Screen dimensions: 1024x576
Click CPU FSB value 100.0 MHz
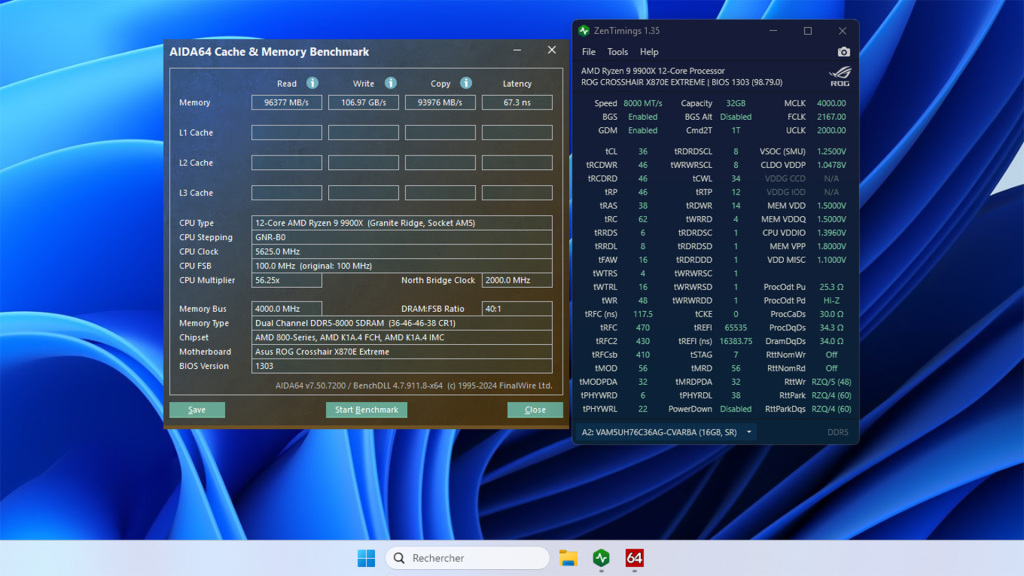[x=402, y=266]
